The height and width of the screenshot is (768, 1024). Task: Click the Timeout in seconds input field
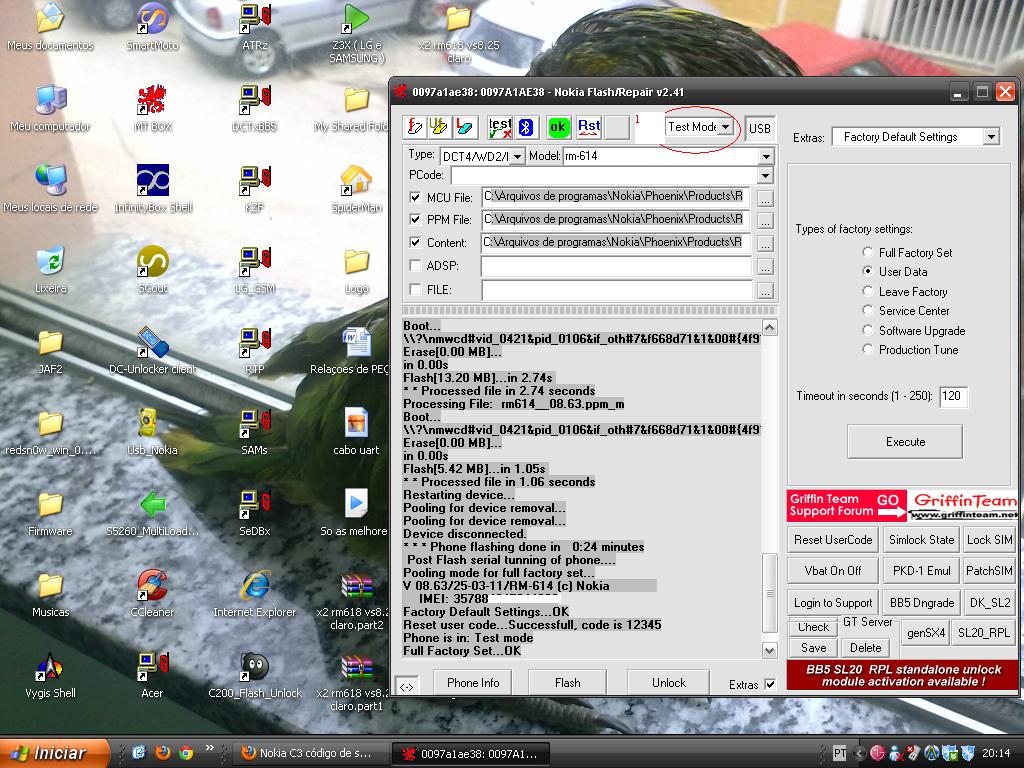[x=952, y=396]
